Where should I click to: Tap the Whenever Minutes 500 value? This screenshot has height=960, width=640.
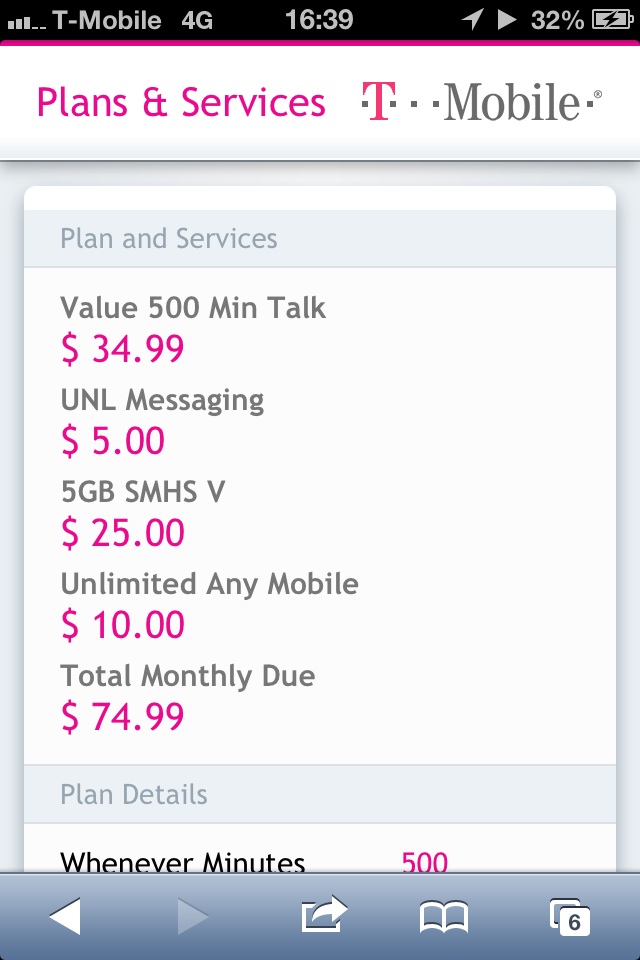(x=424, y=861)
